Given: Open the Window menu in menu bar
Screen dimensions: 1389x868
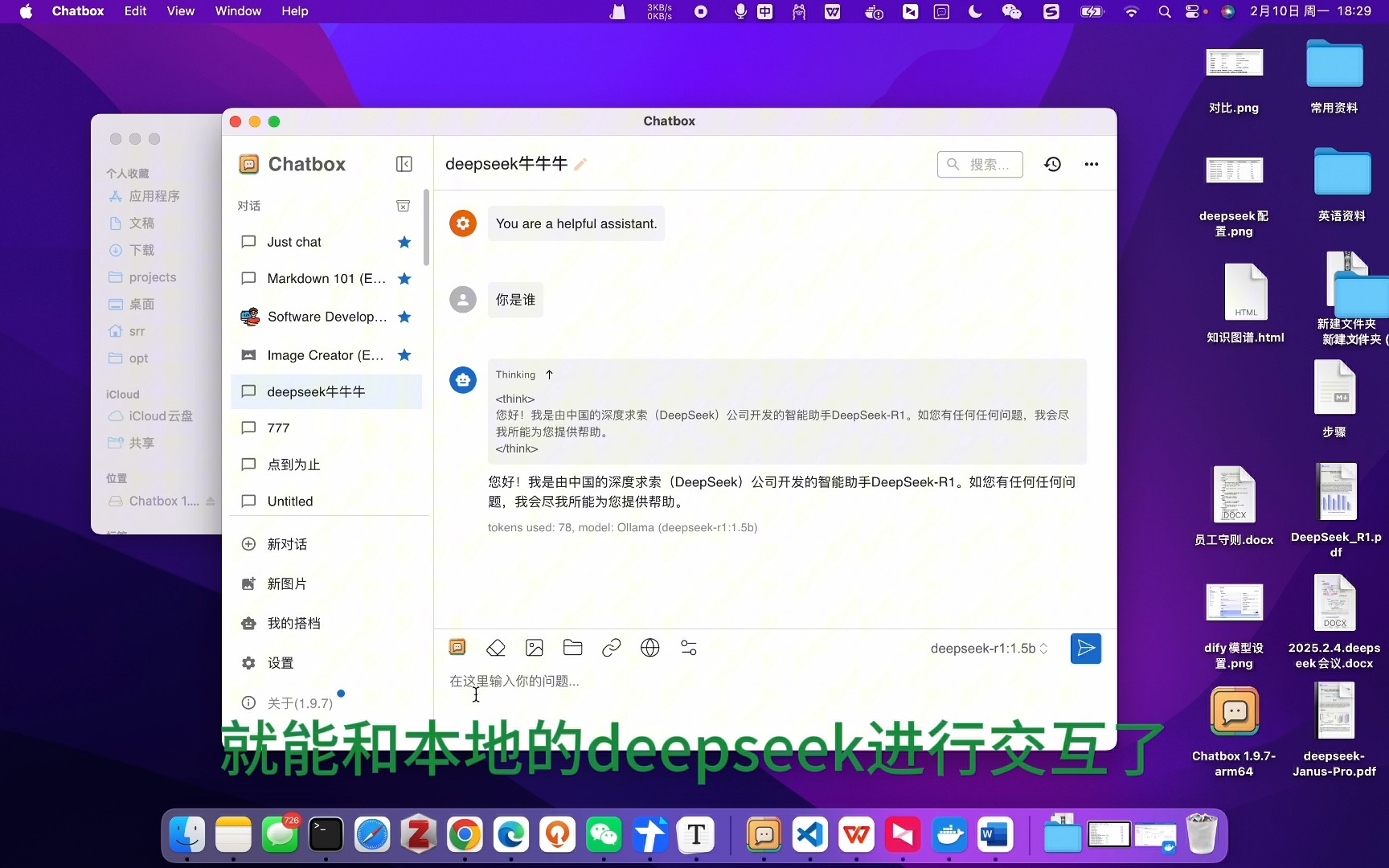Looking at the screenshot, I should (238, 11).
